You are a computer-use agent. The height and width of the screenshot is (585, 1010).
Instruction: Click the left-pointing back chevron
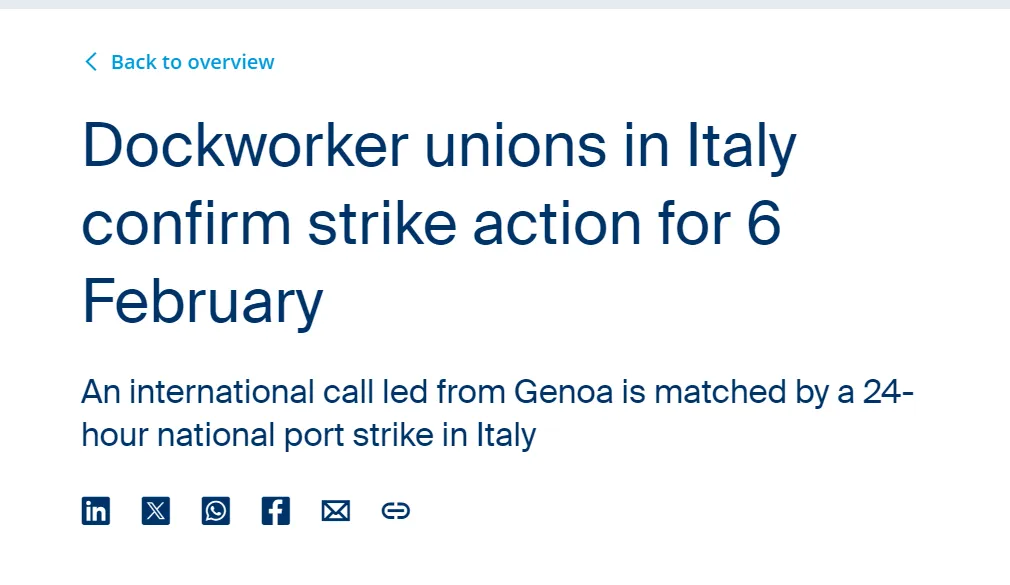point(90,61)
